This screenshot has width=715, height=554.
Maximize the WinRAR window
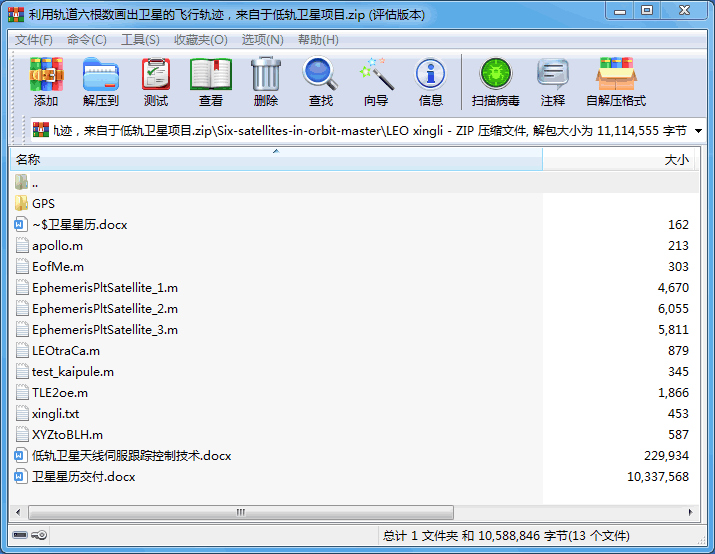click(647, 11)
